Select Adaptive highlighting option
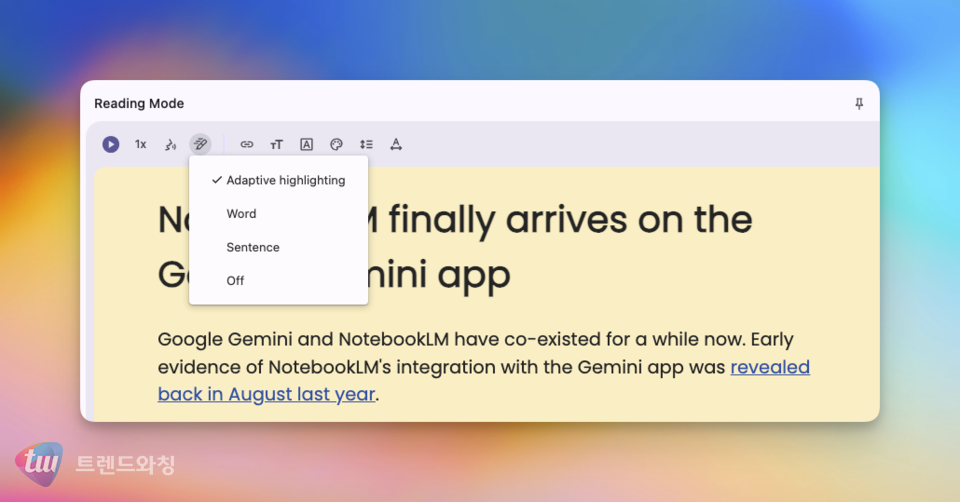Viewport: 960px width, 502px height. click(285, 180)
